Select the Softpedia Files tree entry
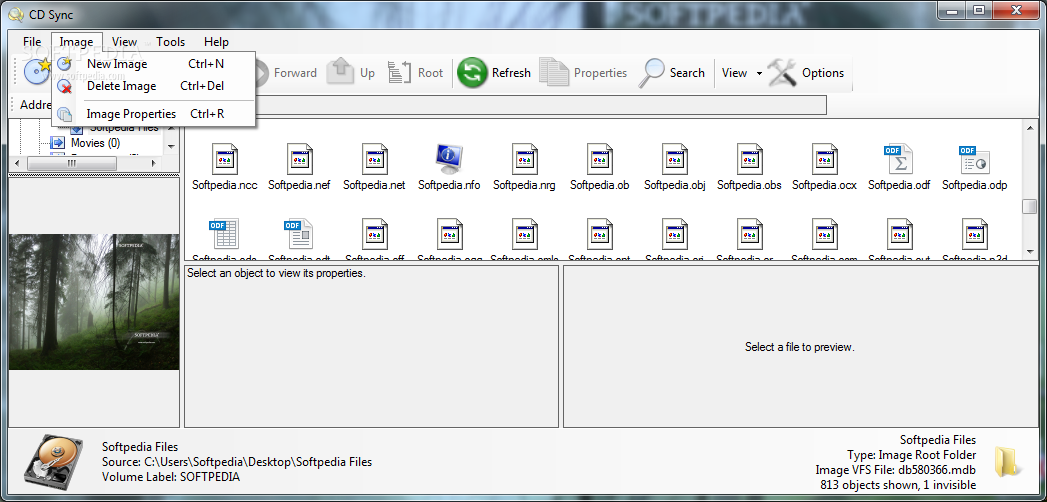Image resolution: width=1047 pixels, height=502 pixels. tap(124, 128)
